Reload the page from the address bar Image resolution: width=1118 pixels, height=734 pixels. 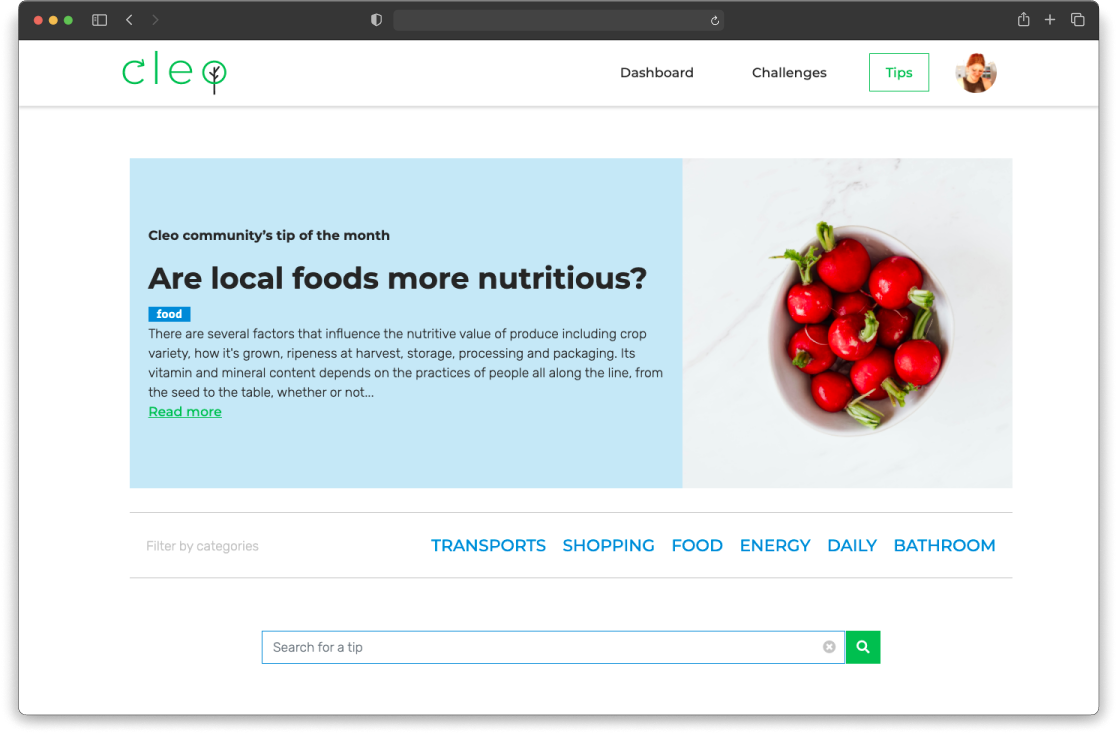point(715,20)
